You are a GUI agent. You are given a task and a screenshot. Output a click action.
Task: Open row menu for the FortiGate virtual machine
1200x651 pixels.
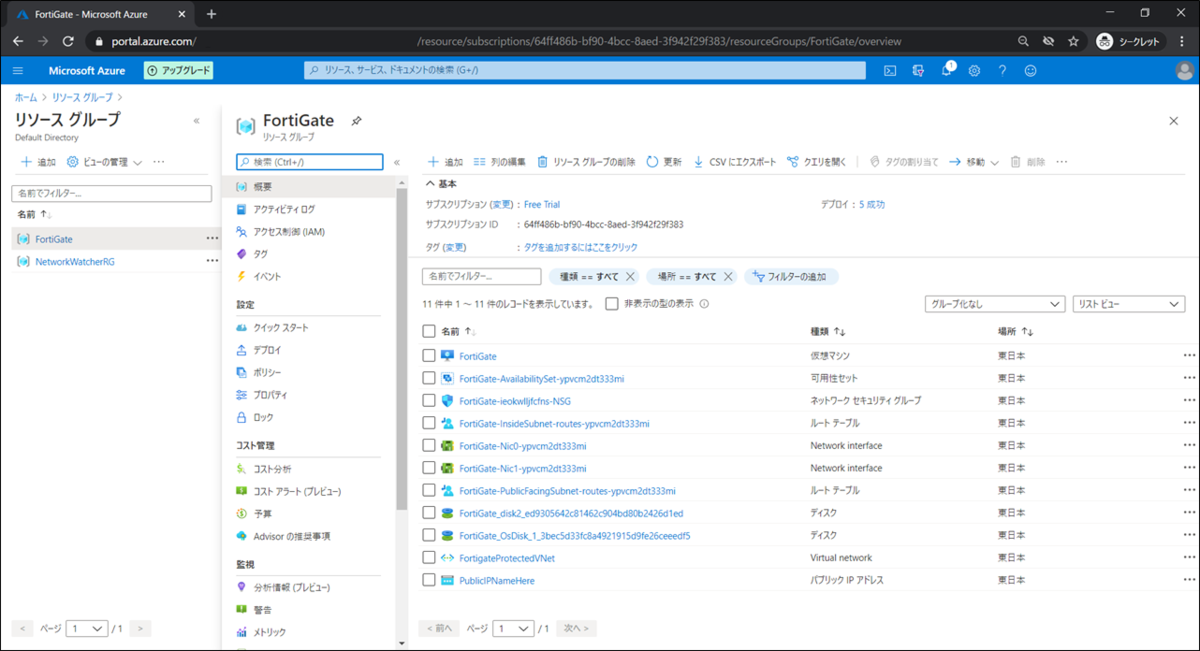tap(1189, 355)
